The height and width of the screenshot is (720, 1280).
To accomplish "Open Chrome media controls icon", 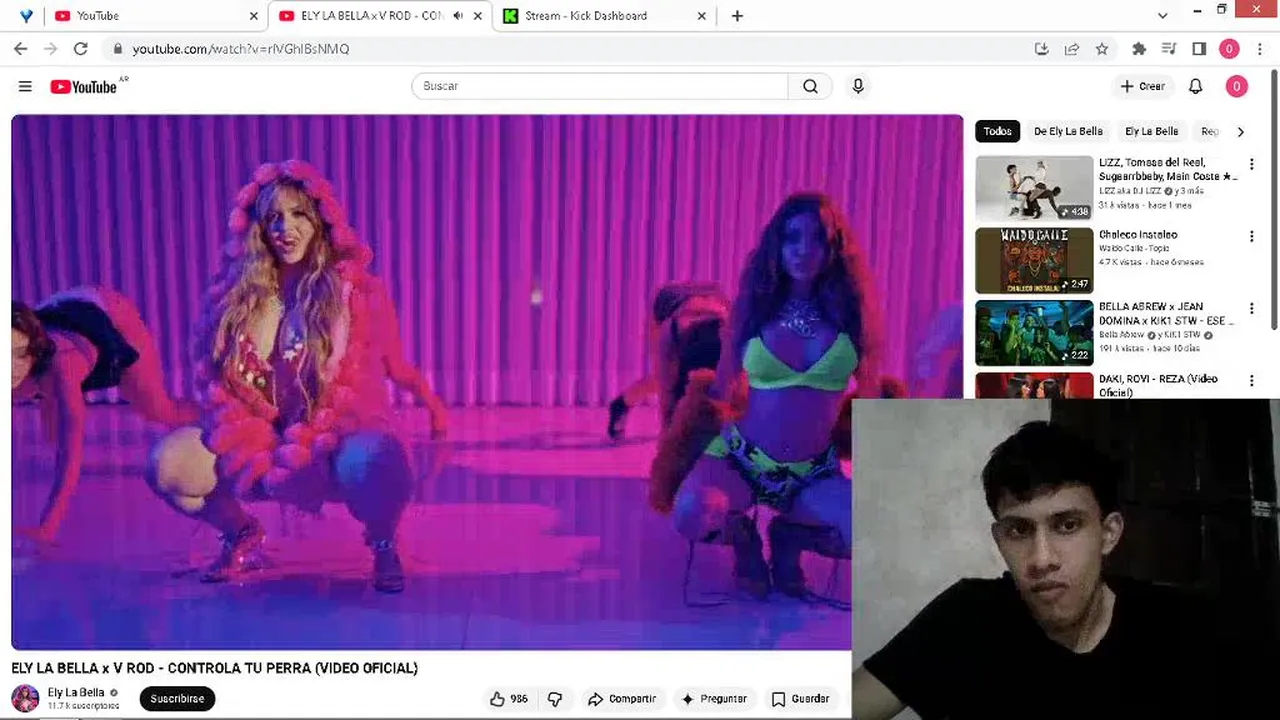I will click(1169, 48).
